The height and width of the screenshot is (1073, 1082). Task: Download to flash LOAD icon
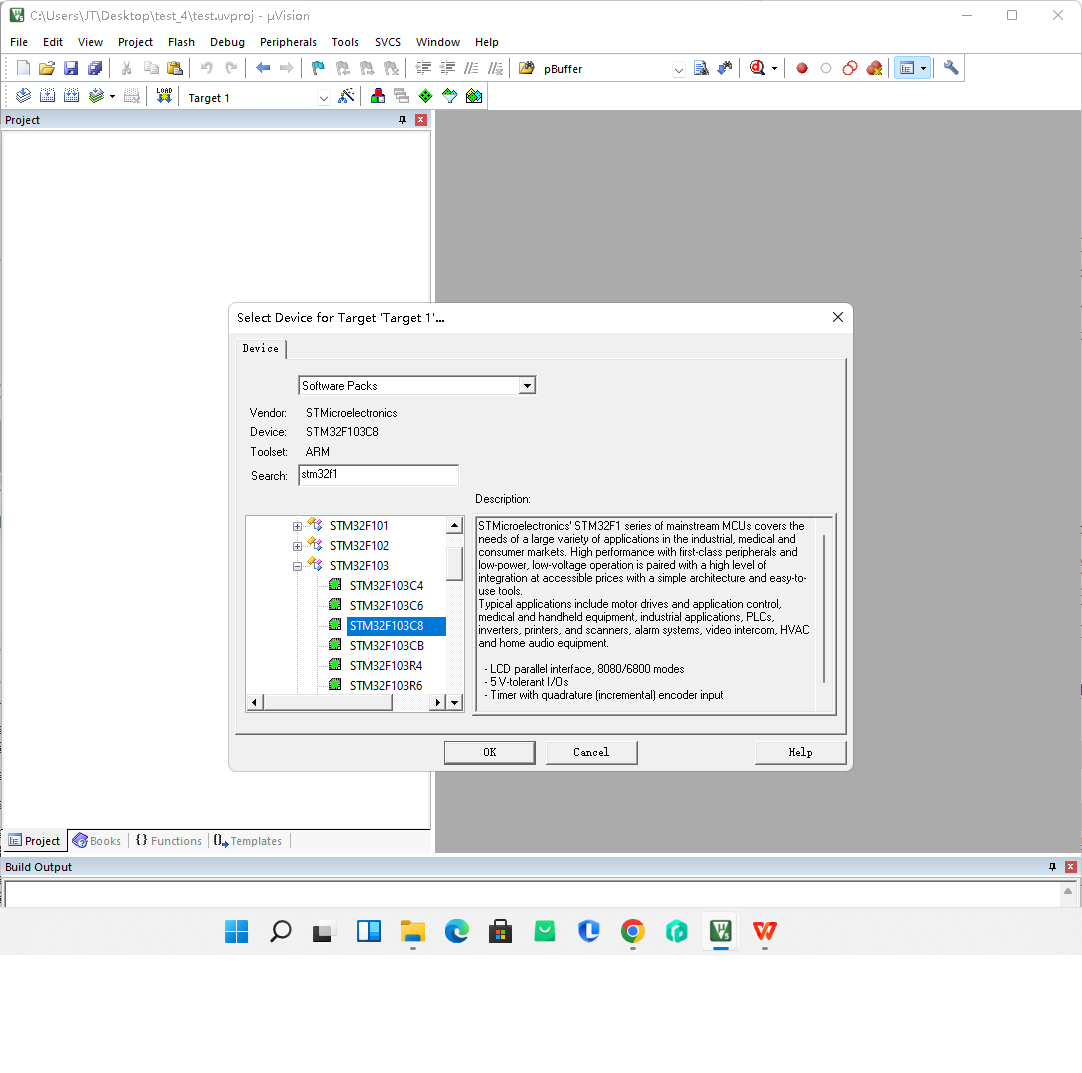tap(164, 97)
